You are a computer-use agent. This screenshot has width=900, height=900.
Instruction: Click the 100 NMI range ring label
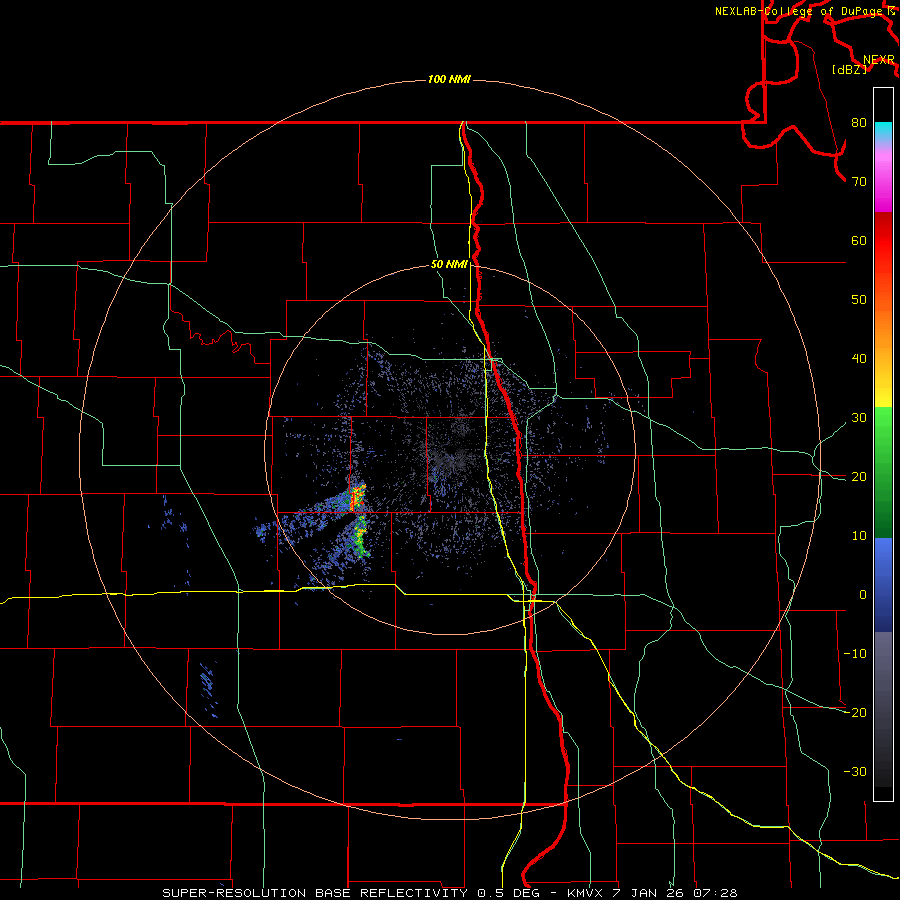point(449,79)
